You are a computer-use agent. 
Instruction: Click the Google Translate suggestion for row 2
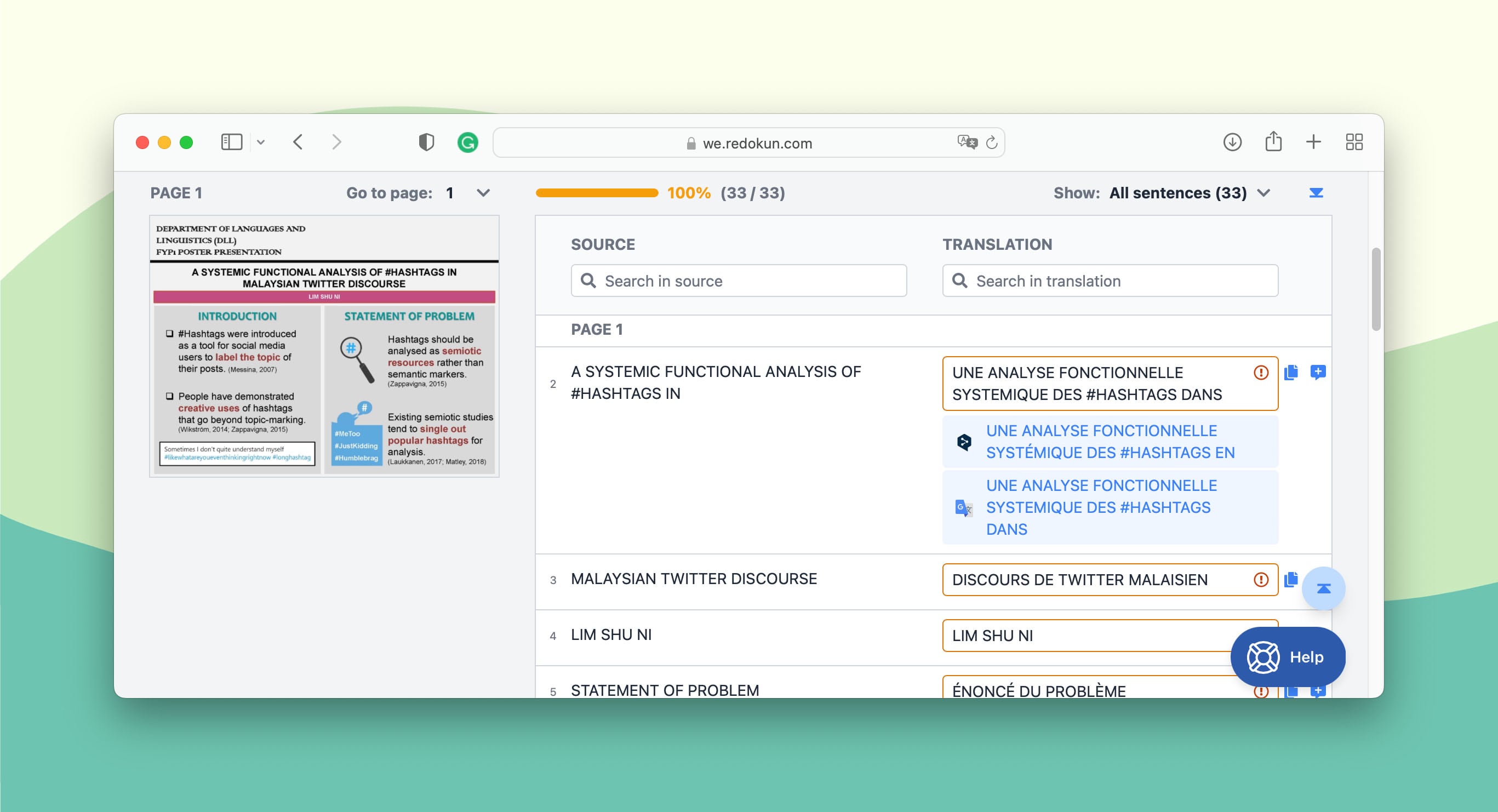point(1100,506)
